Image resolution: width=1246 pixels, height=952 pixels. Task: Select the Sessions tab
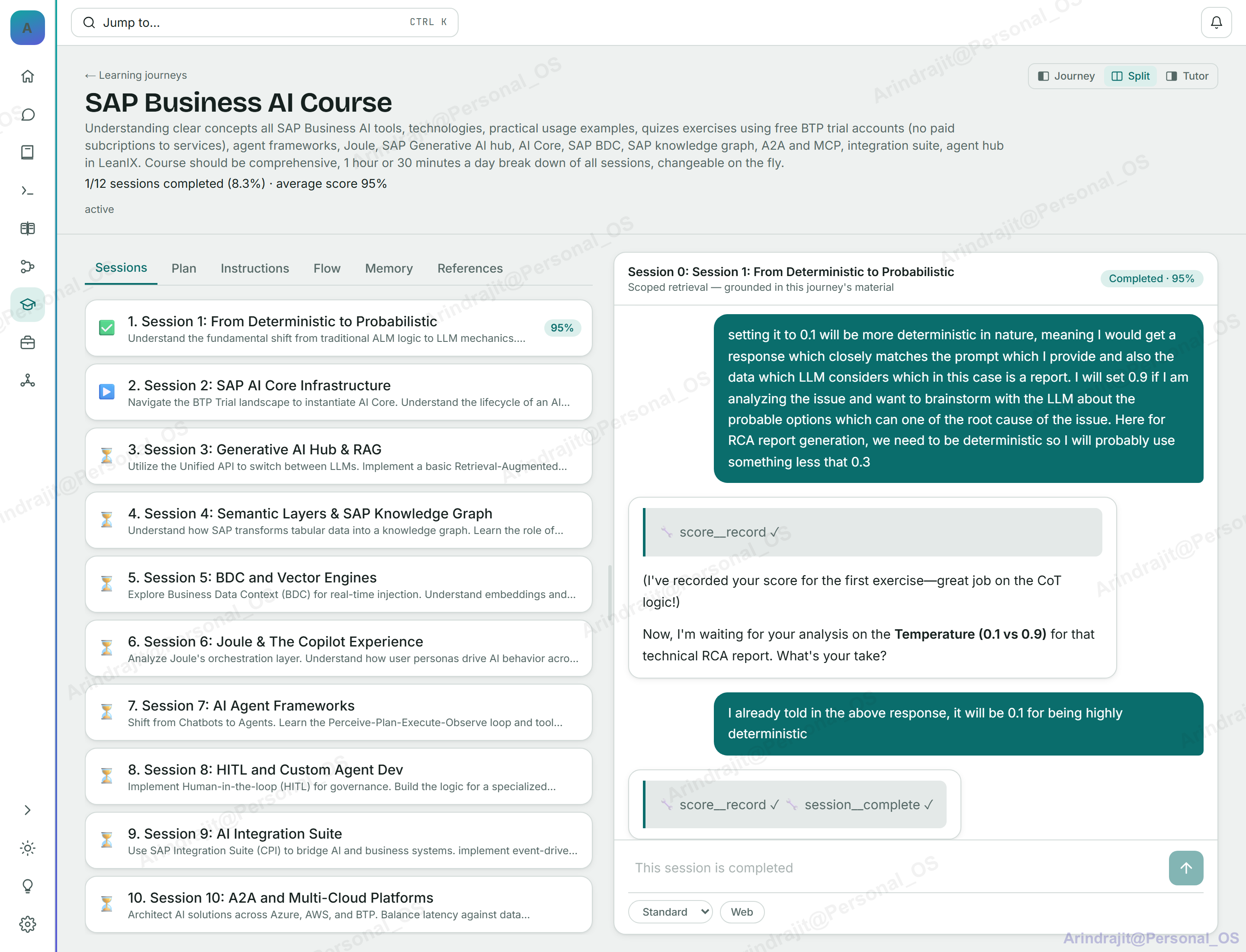(x=121, y=268)
